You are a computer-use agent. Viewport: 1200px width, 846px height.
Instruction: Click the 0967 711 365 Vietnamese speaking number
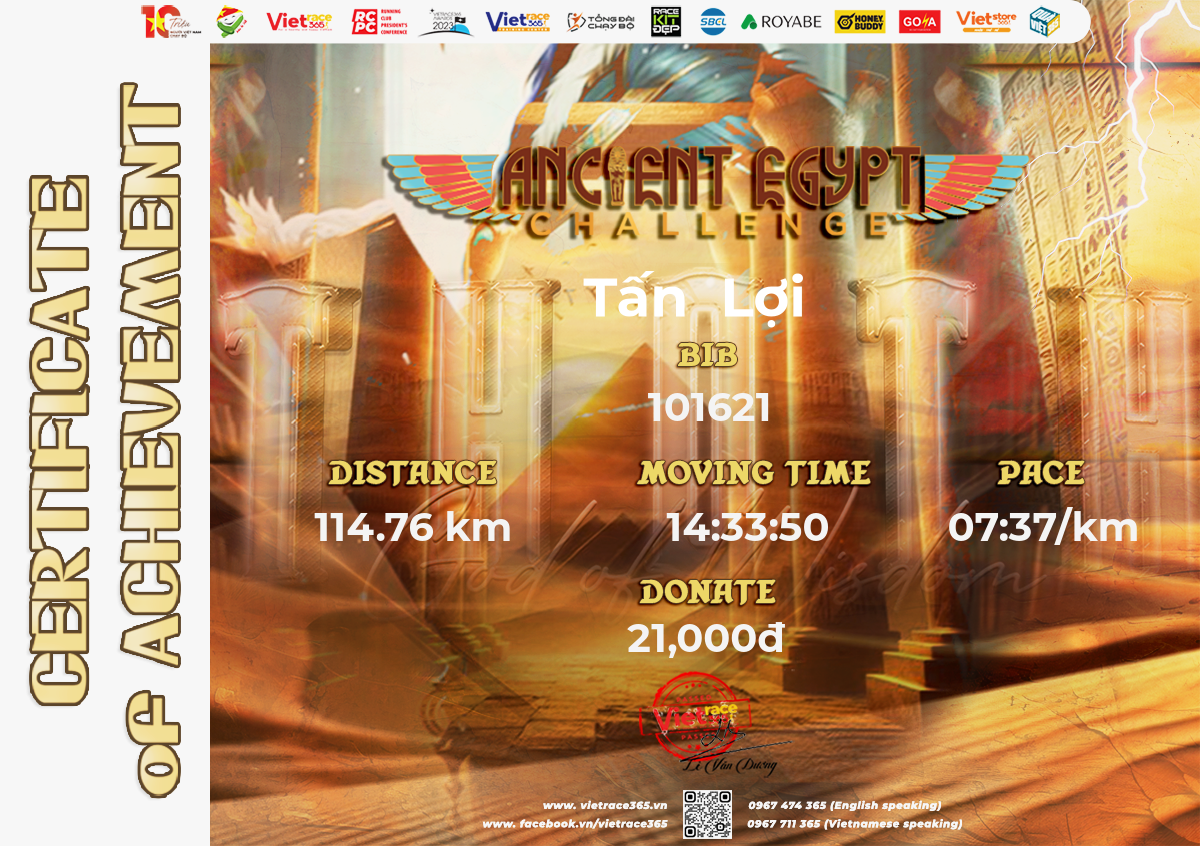(x=855, y=824)
